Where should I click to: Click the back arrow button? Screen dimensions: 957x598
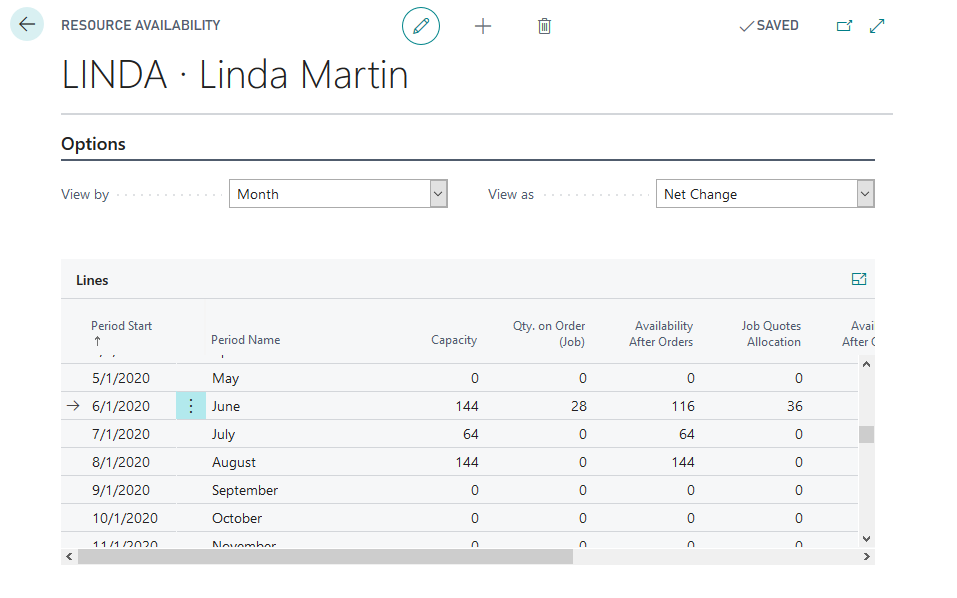(x=27, y=25)
